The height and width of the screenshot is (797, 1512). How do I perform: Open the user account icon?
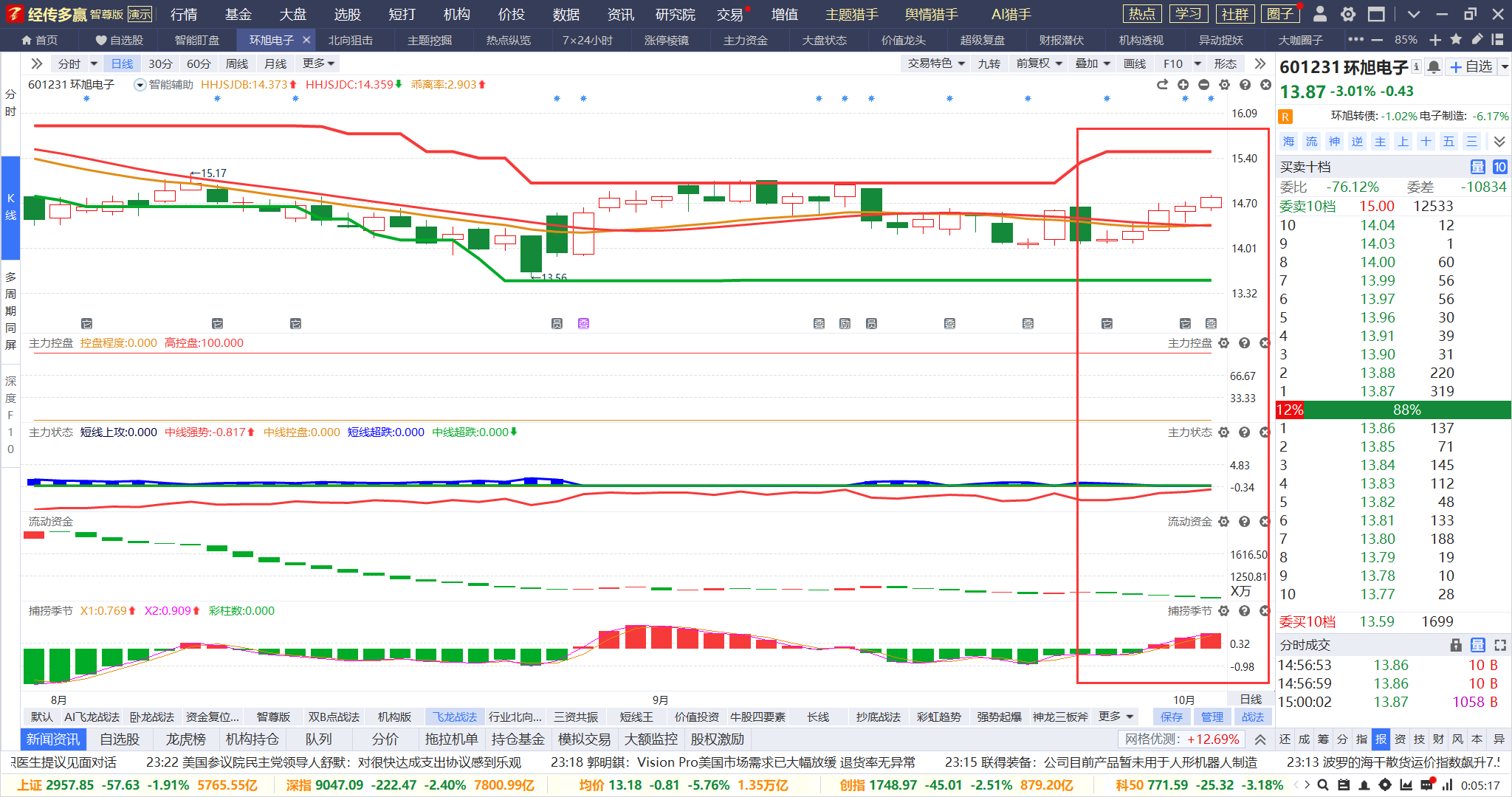click(x=1321, y=14)
